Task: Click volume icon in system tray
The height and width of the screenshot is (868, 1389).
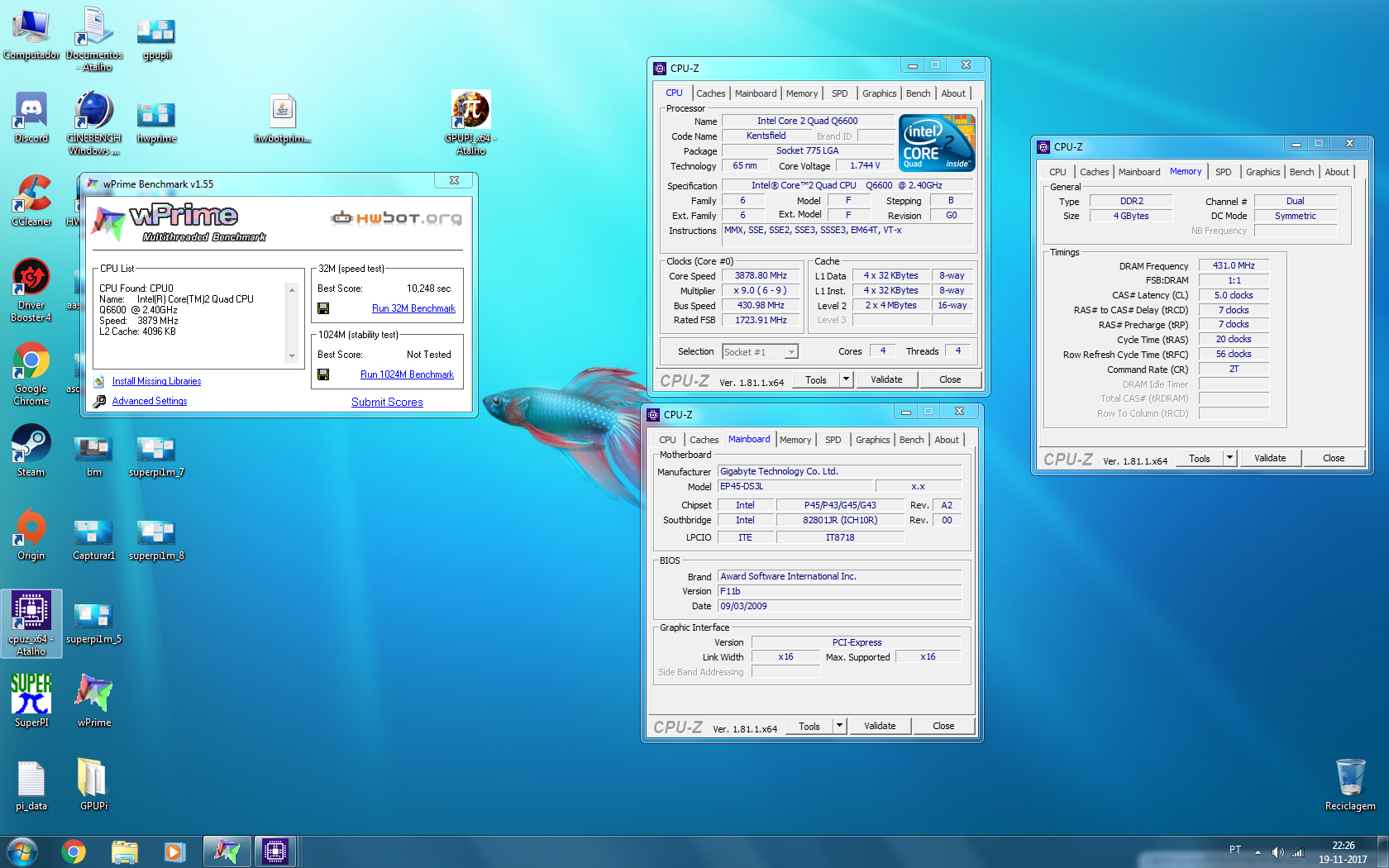Action: pos(1278,851)
